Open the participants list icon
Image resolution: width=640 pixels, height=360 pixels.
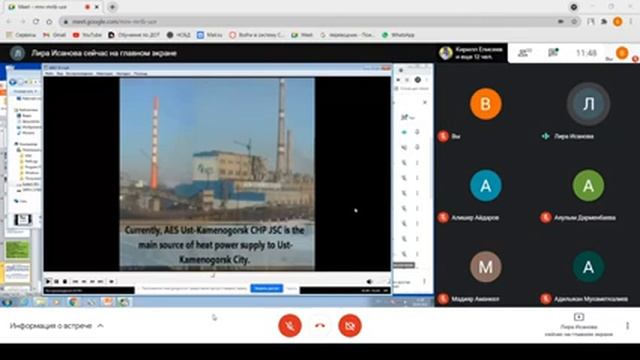pyautogui.click(x=524, y=53)
